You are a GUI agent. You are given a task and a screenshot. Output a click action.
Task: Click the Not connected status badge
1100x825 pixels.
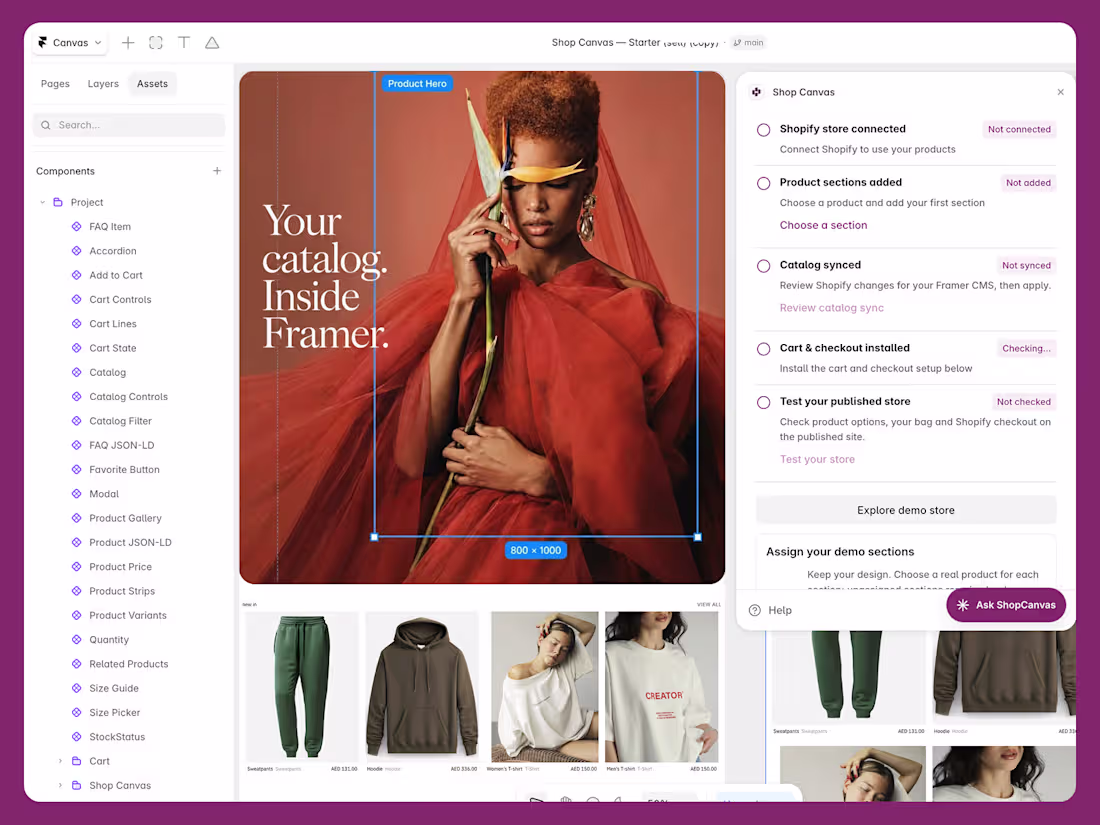(x=1019, y=129)
